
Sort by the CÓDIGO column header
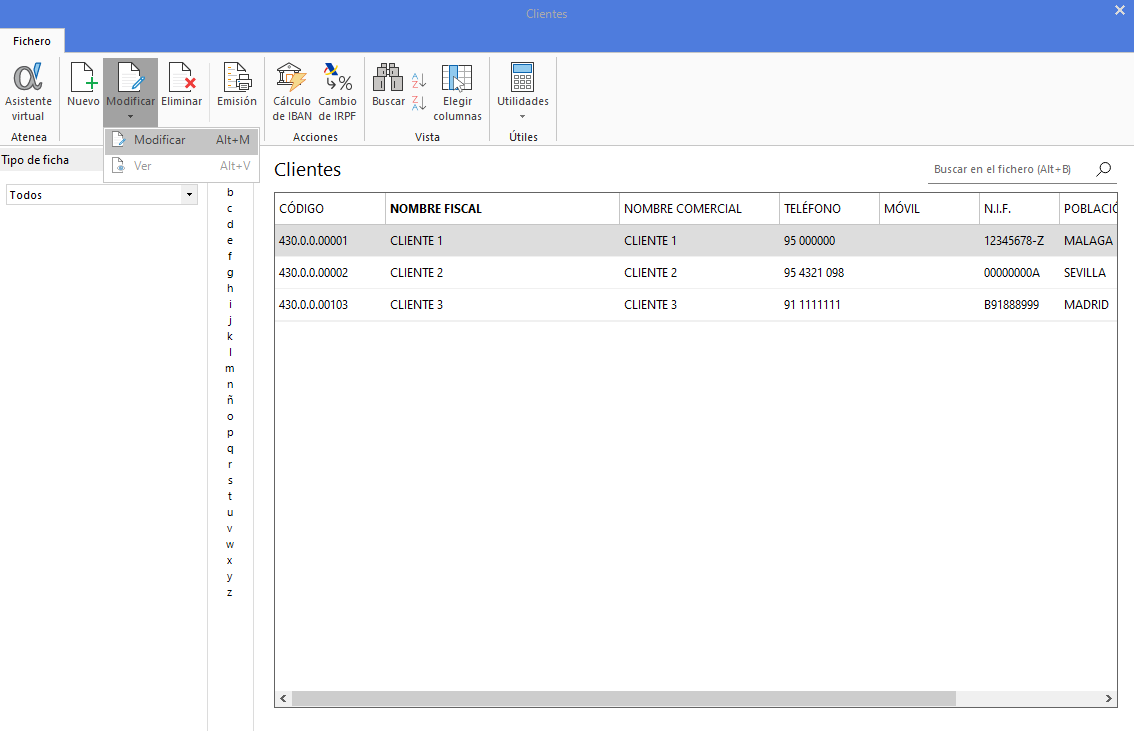tap(330, 208)
